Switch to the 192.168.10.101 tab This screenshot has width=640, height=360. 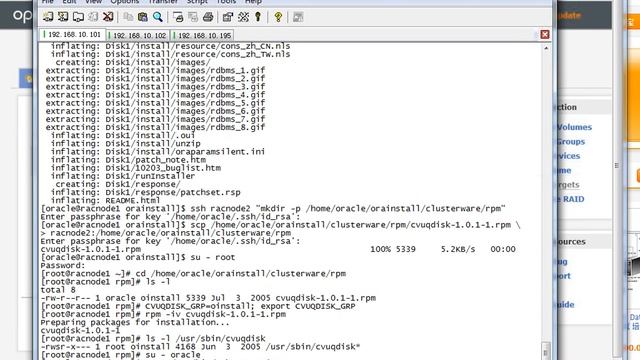click(x=73, y=35)
